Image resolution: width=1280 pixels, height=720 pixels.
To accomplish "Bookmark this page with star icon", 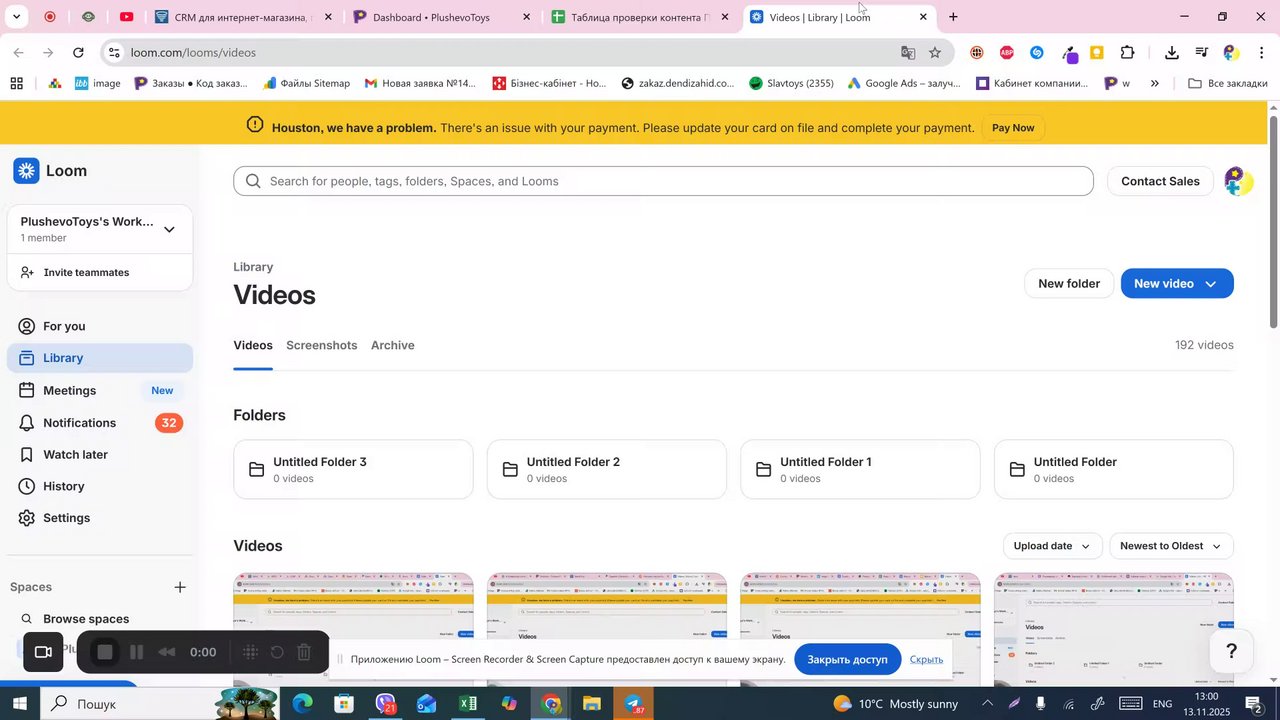I will [935, 52].
